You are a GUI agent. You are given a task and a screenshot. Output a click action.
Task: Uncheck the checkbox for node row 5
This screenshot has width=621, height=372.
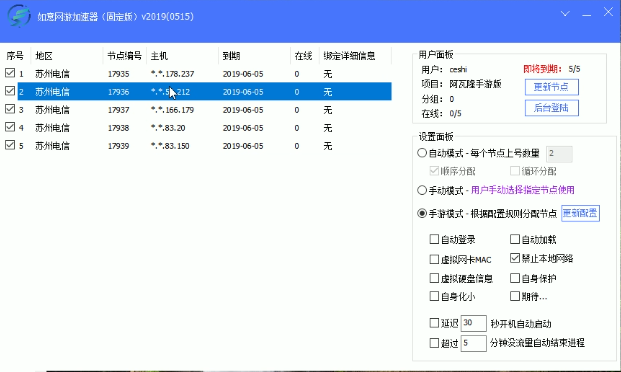10,145
